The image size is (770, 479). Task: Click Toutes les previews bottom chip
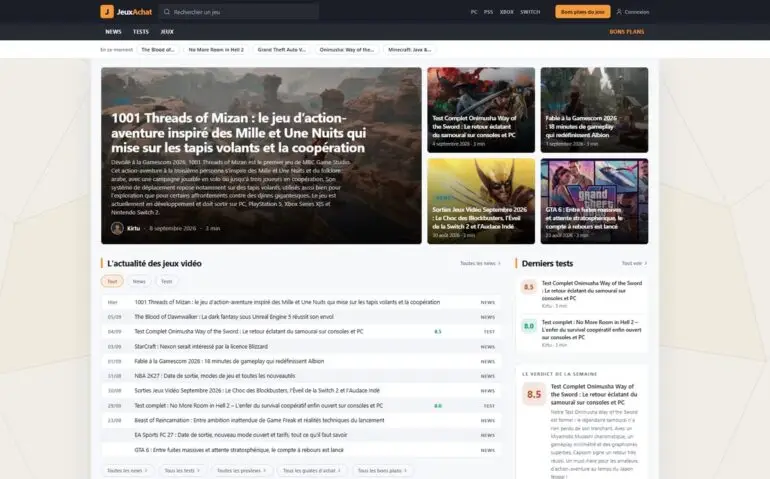242,471
